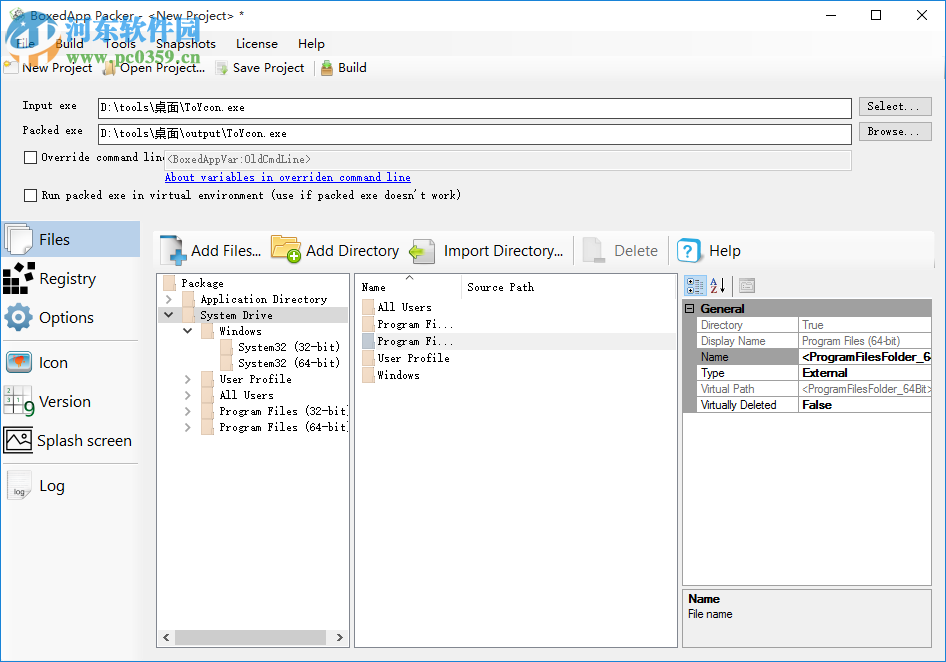Click the Add Directory toolbar icon
The height and width of the screenshot is (662, 946).
click(x=287, y=249)
